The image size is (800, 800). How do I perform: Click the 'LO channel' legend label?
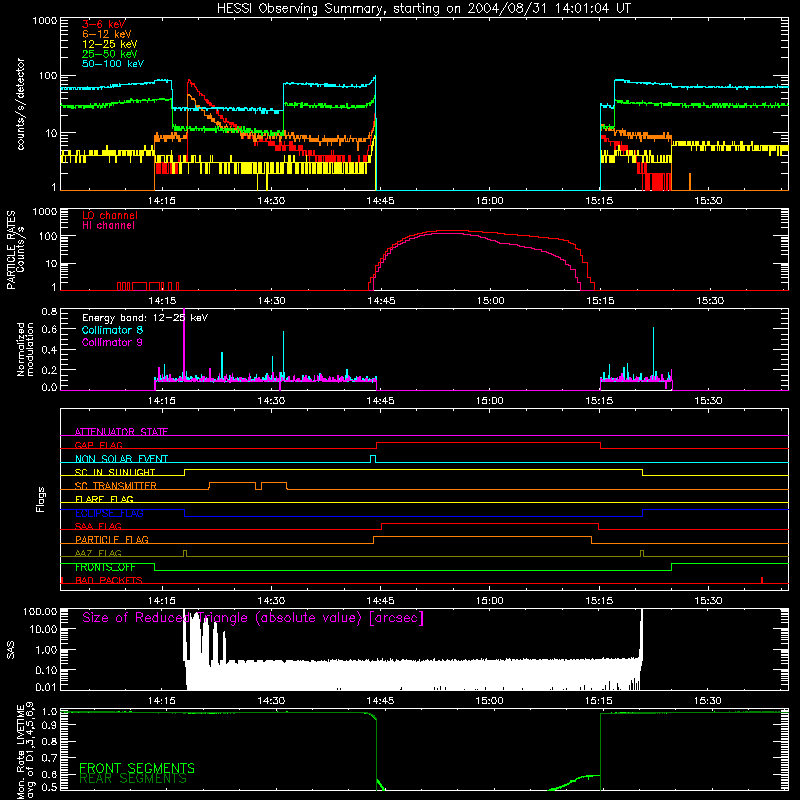click(x=110, y=215)
